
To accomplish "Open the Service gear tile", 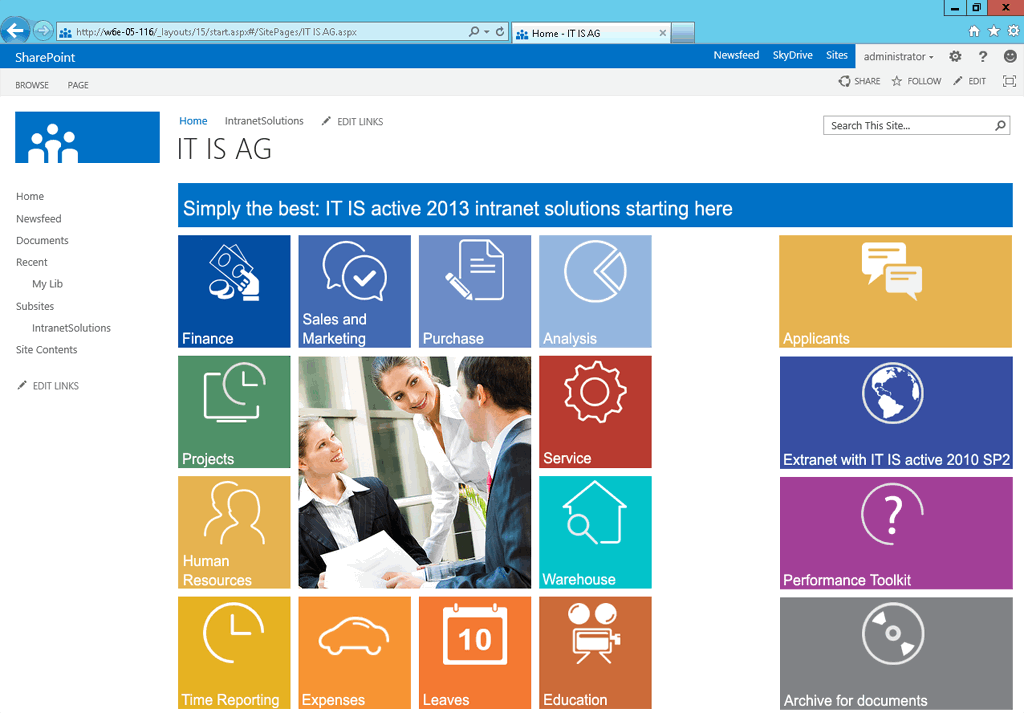I will tap(595, 412).
